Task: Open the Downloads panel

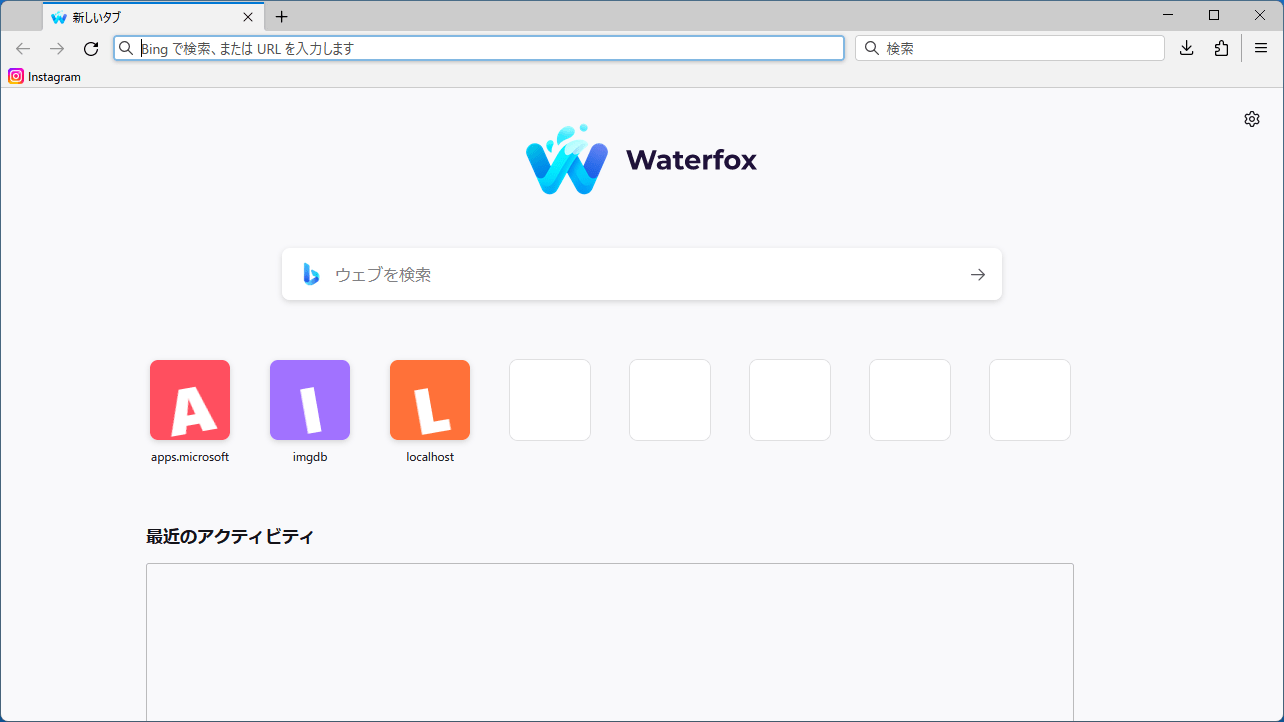Action: [1187, 48]
